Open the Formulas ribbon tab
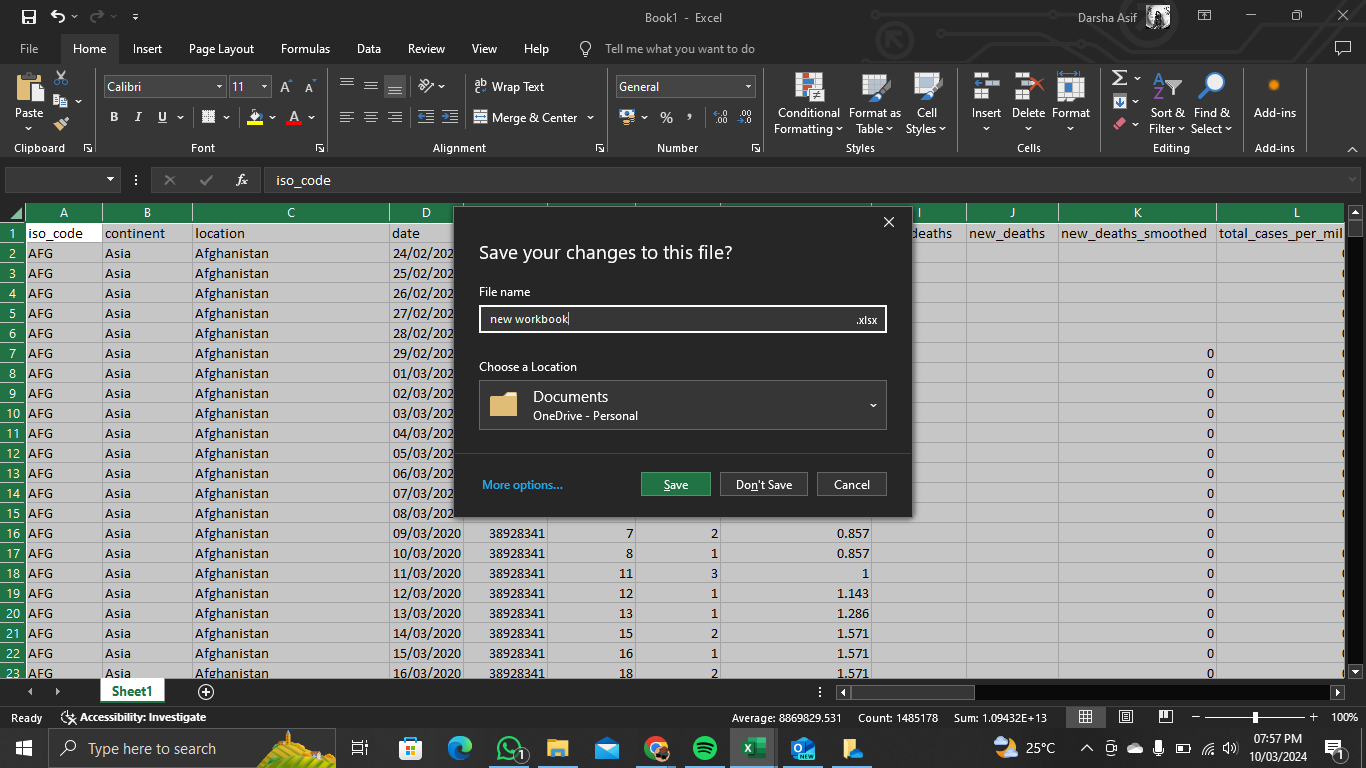This screenshot has height=768, width=1366. (305, 48)
